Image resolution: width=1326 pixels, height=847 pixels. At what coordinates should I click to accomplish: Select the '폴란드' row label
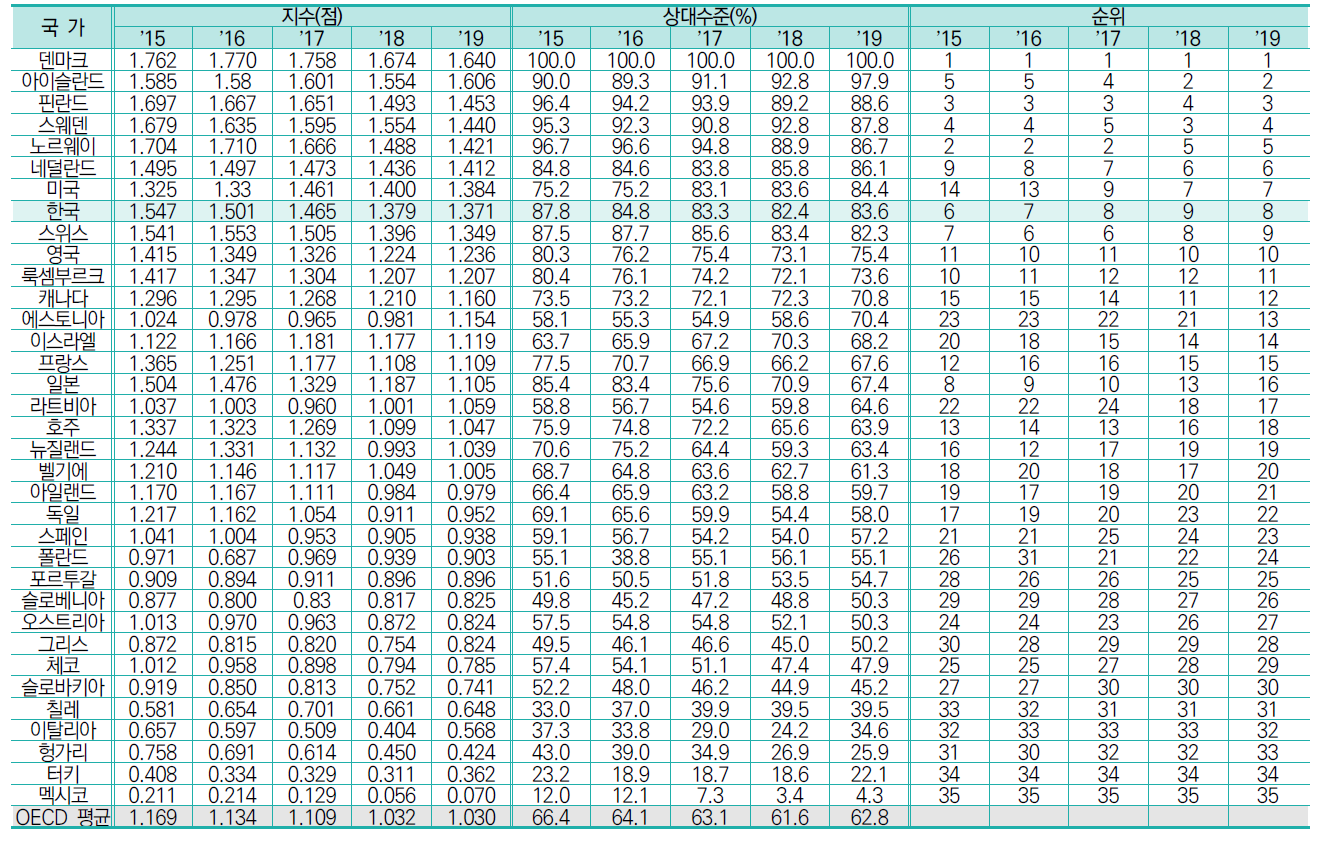(x=63, y=558)
